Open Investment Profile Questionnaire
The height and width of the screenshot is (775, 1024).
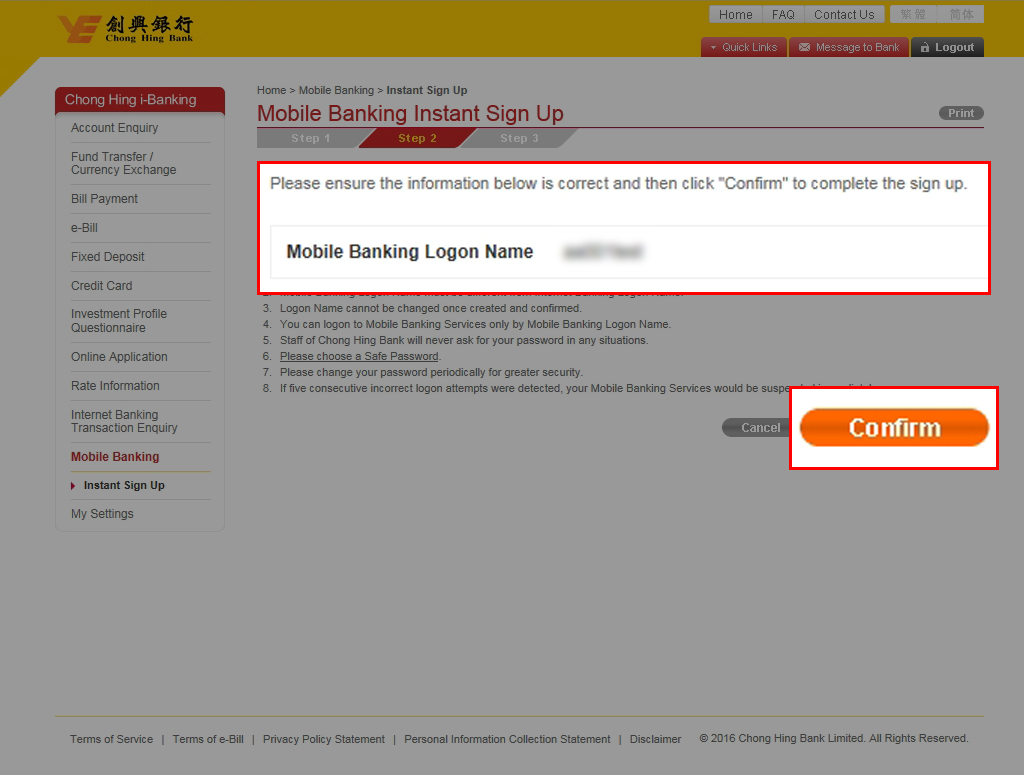119,321
